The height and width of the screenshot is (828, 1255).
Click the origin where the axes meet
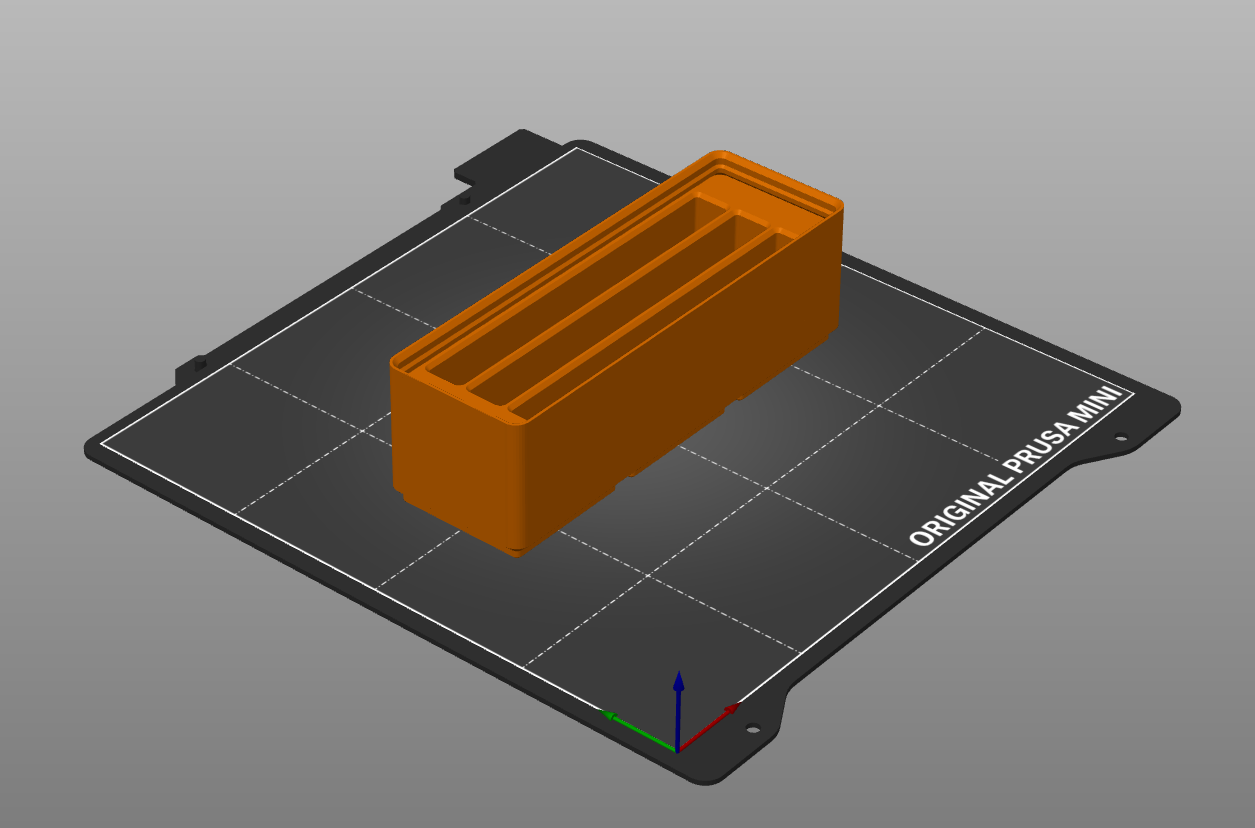tap(678, 750)
